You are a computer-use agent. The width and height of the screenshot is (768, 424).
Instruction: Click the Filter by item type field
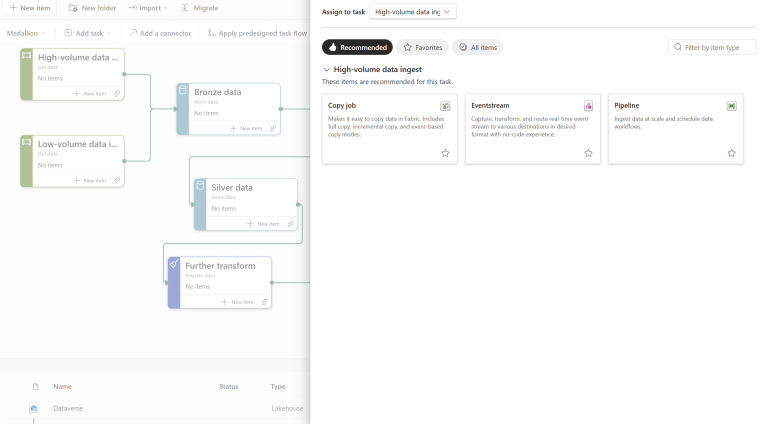(712, 47)
